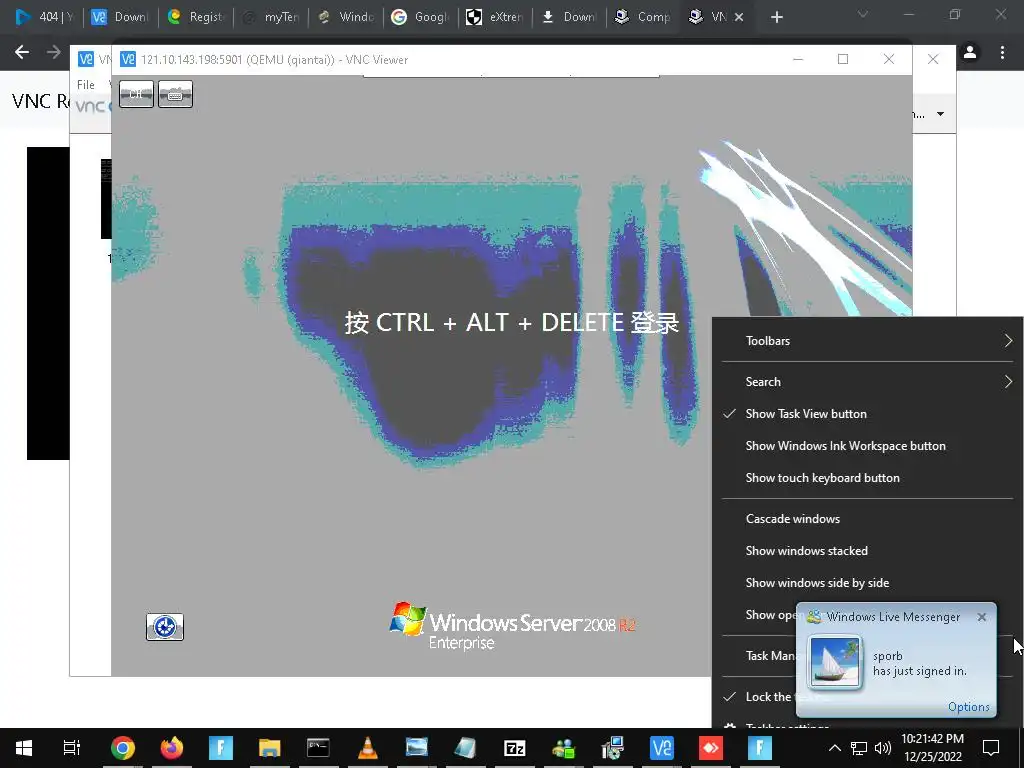Minimize the VNC Viewer QEMU window
1024x768 pixels.
coord(798,59)
